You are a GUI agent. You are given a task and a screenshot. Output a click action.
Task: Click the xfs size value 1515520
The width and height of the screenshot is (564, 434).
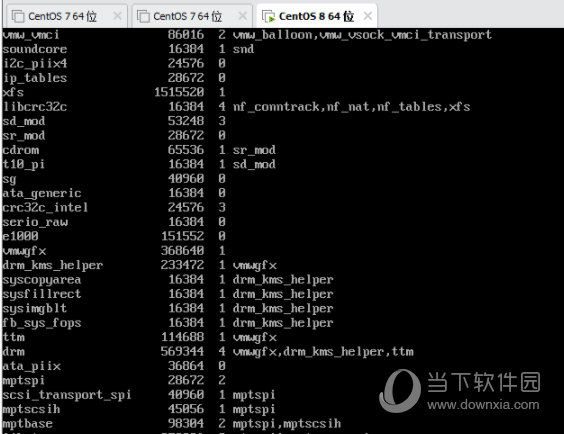[x=179, y=92]
